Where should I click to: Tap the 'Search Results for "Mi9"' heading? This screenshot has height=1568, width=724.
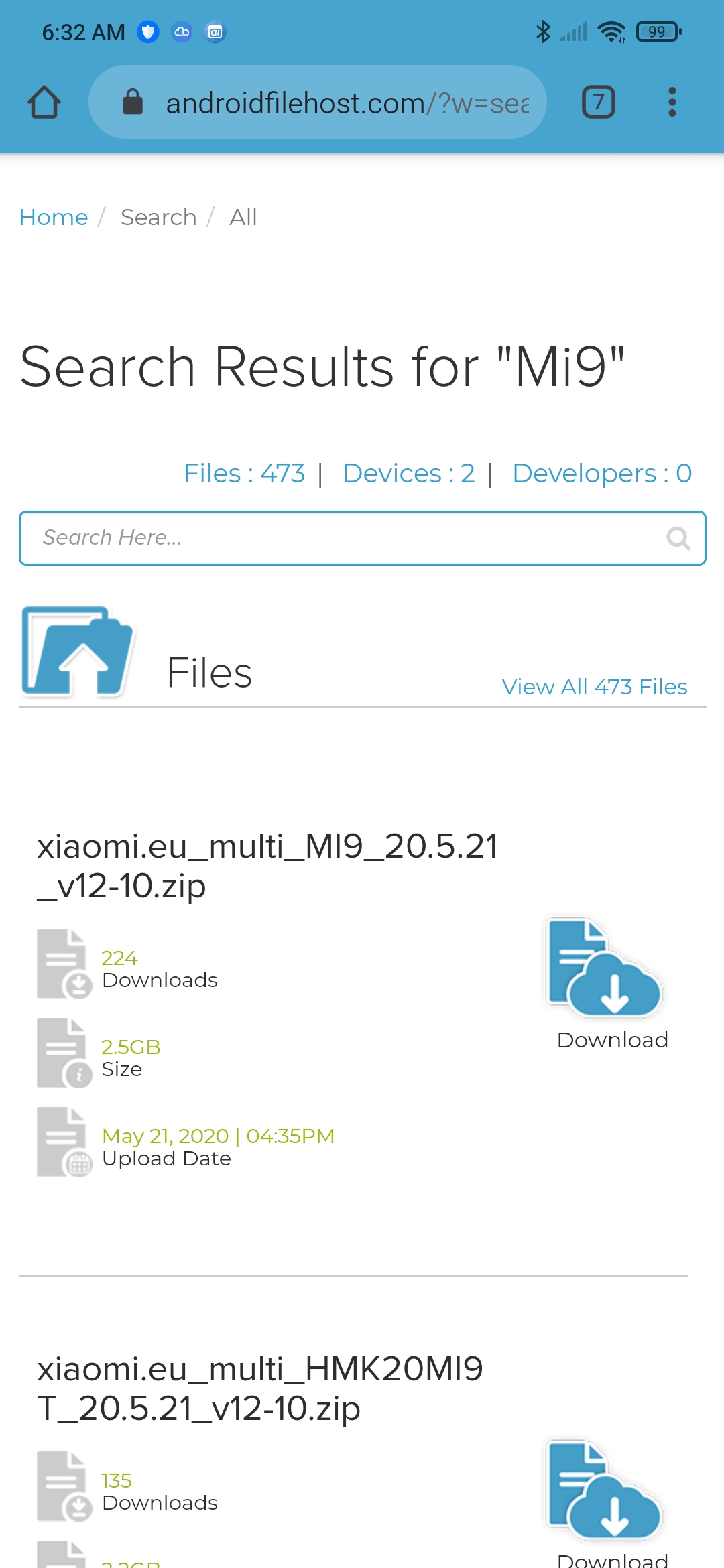point(322,367)
